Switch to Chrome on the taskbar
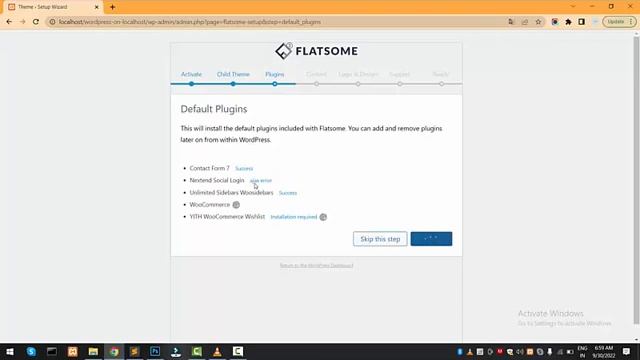Image resolution: width=640 pixels, height=360 pixels. click(114, 351)
